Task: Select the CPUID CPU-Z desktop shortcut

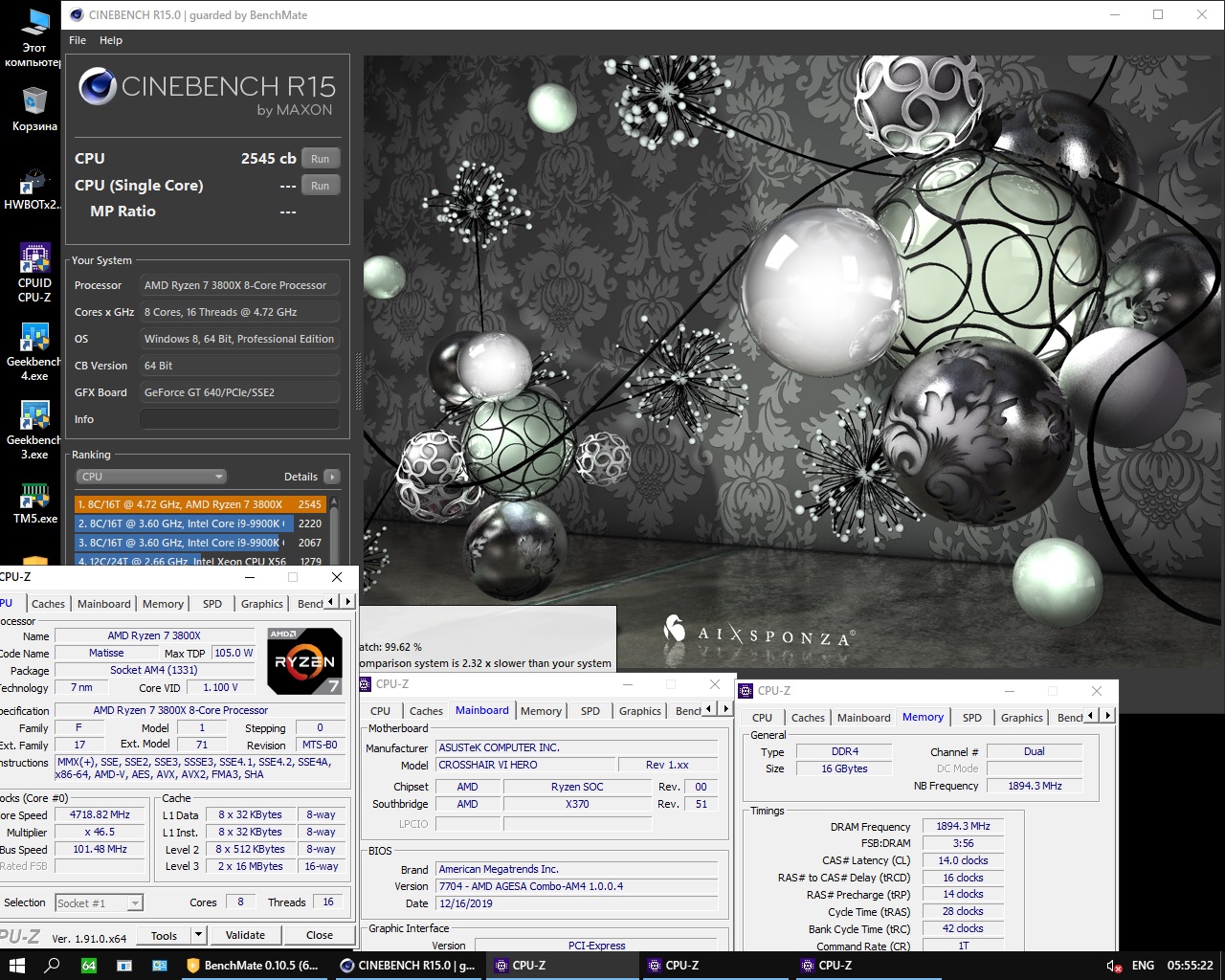Action: 34,273
